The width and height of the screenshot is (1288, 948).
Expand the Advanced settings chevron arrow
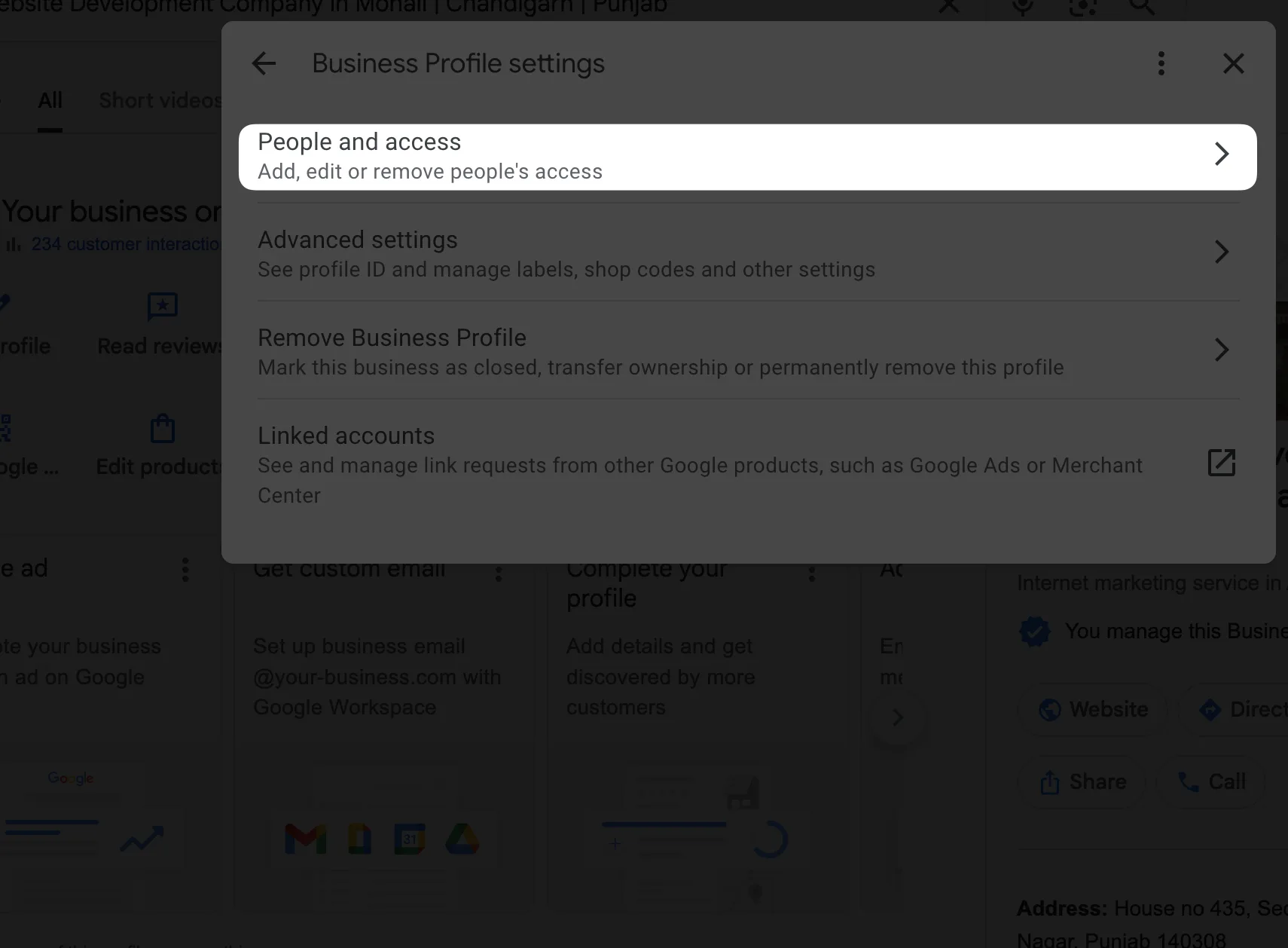click(x=1221, y=252)
